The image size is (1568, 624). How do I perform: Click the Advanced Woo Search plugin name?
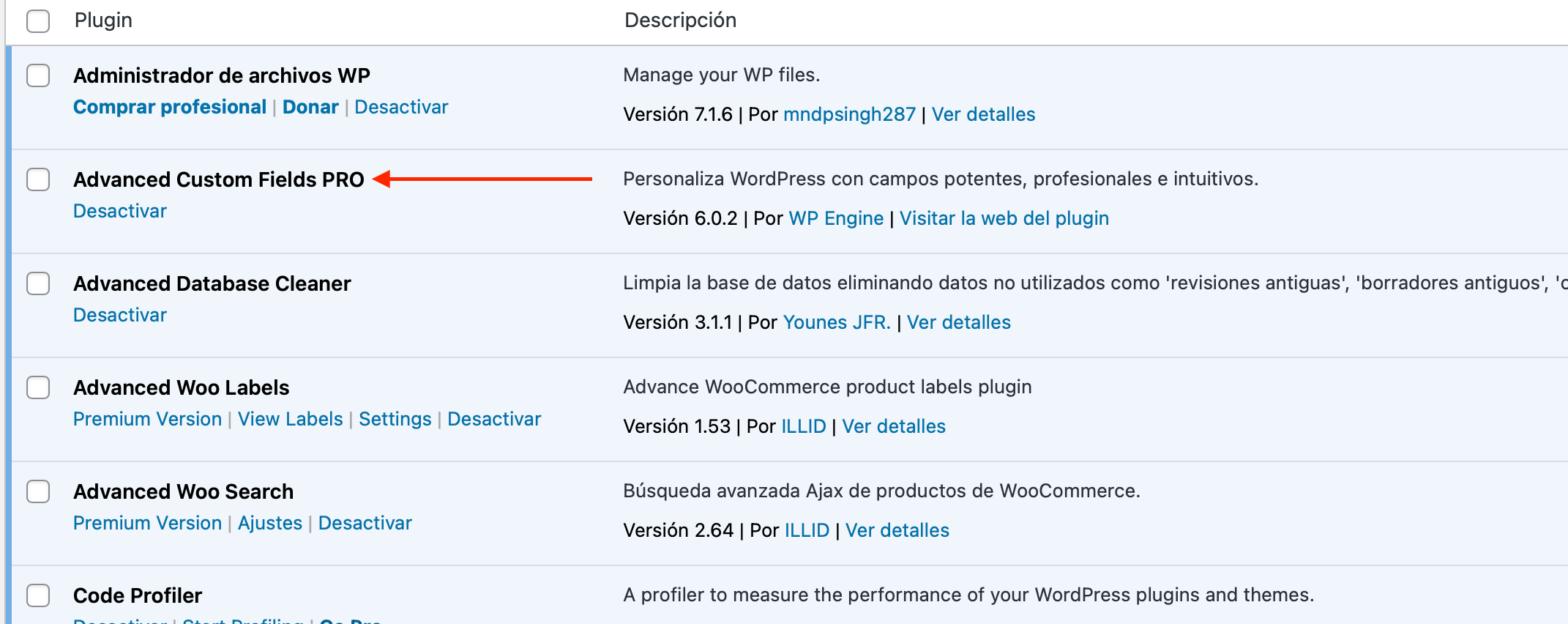[x=183, y=491]
